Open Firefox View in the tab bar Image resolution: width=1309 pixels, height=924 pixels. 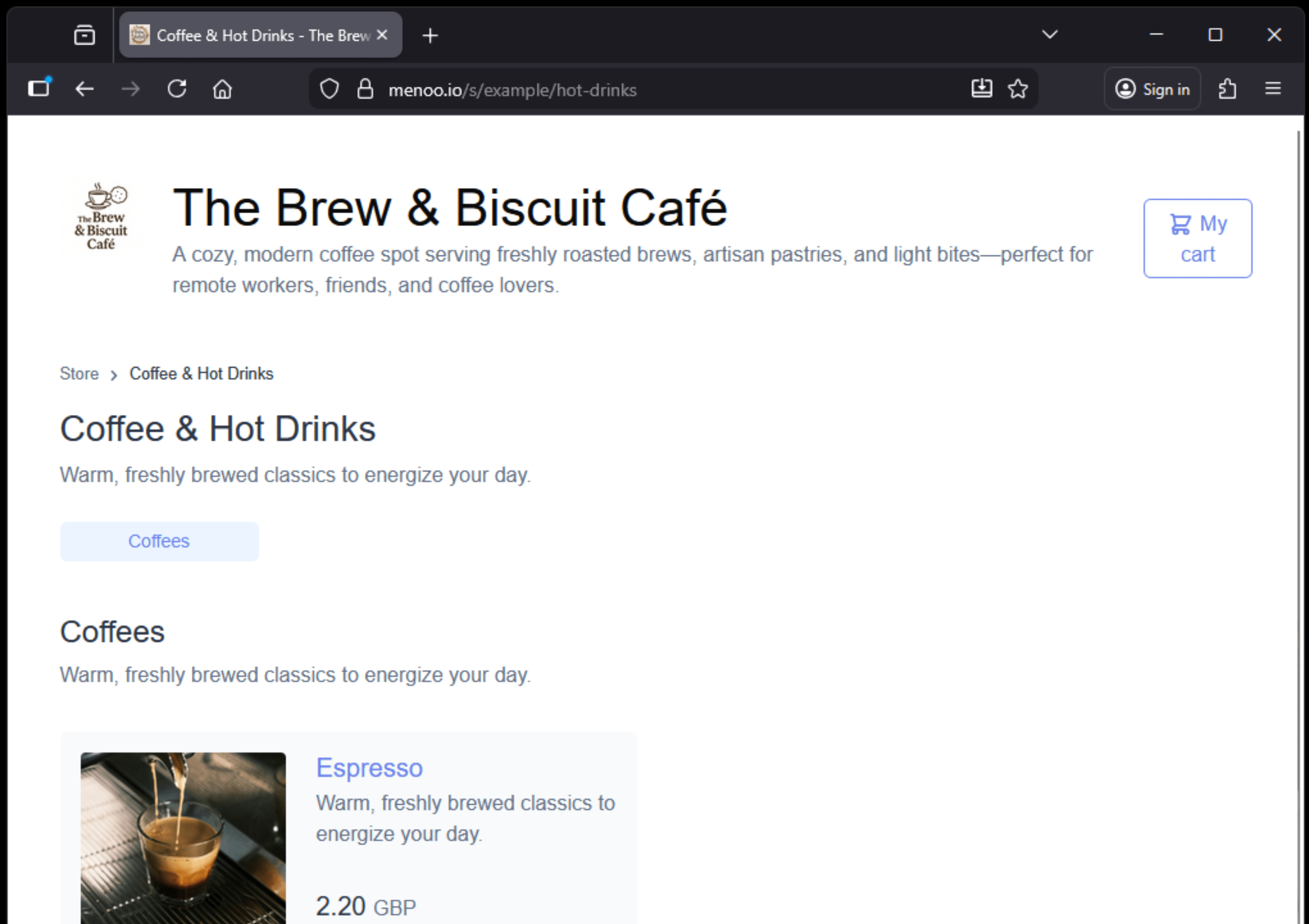[x=84, y=35]
